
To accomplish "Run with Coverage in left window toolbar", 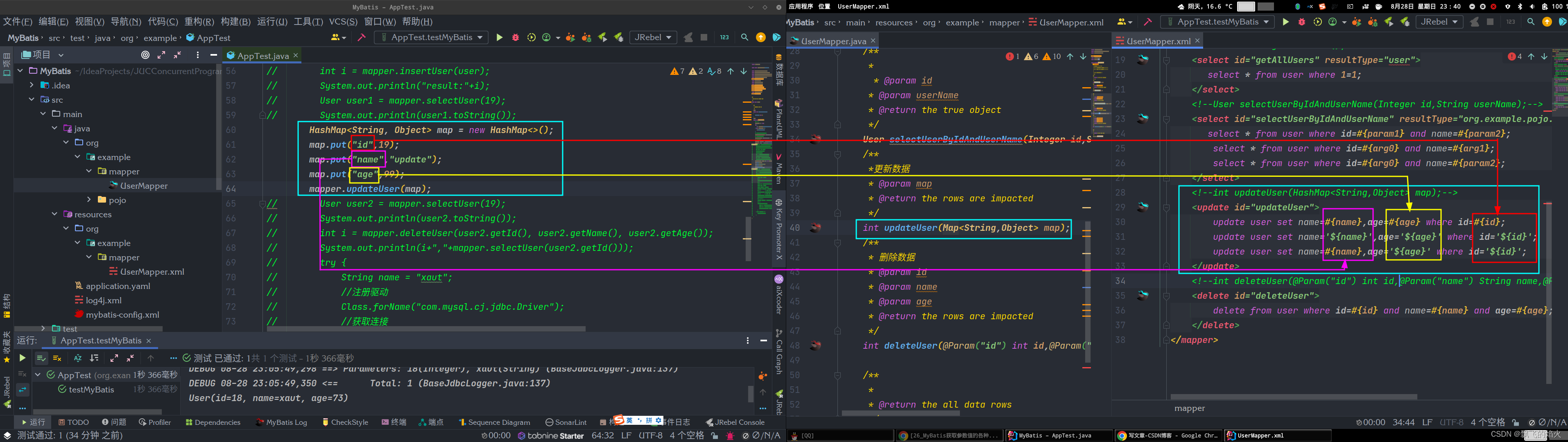I will pyautogui.click(x=532, y=38).
